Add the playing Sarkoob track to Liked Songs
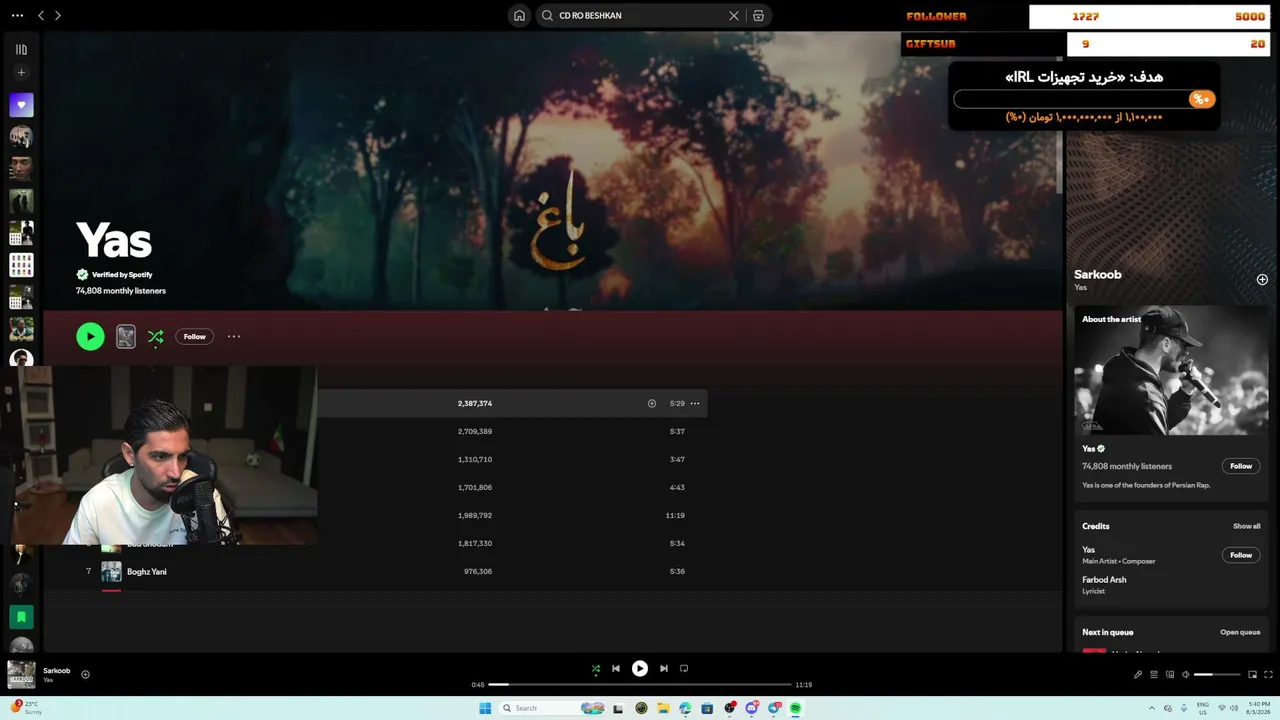This screenshot has height=720, width=1280. click(85, 675)
